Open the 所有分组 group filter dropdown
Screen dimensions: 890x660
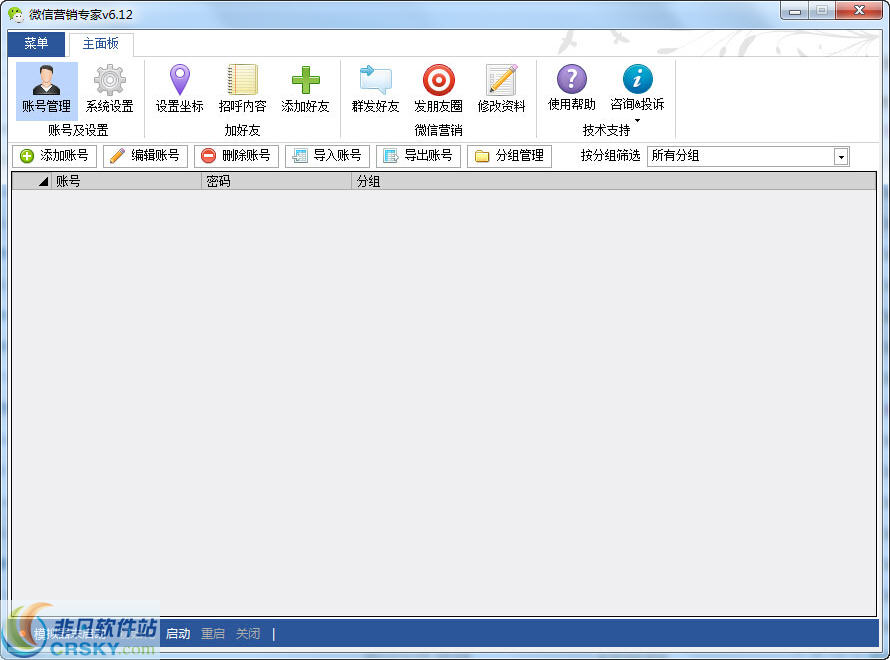840,156
